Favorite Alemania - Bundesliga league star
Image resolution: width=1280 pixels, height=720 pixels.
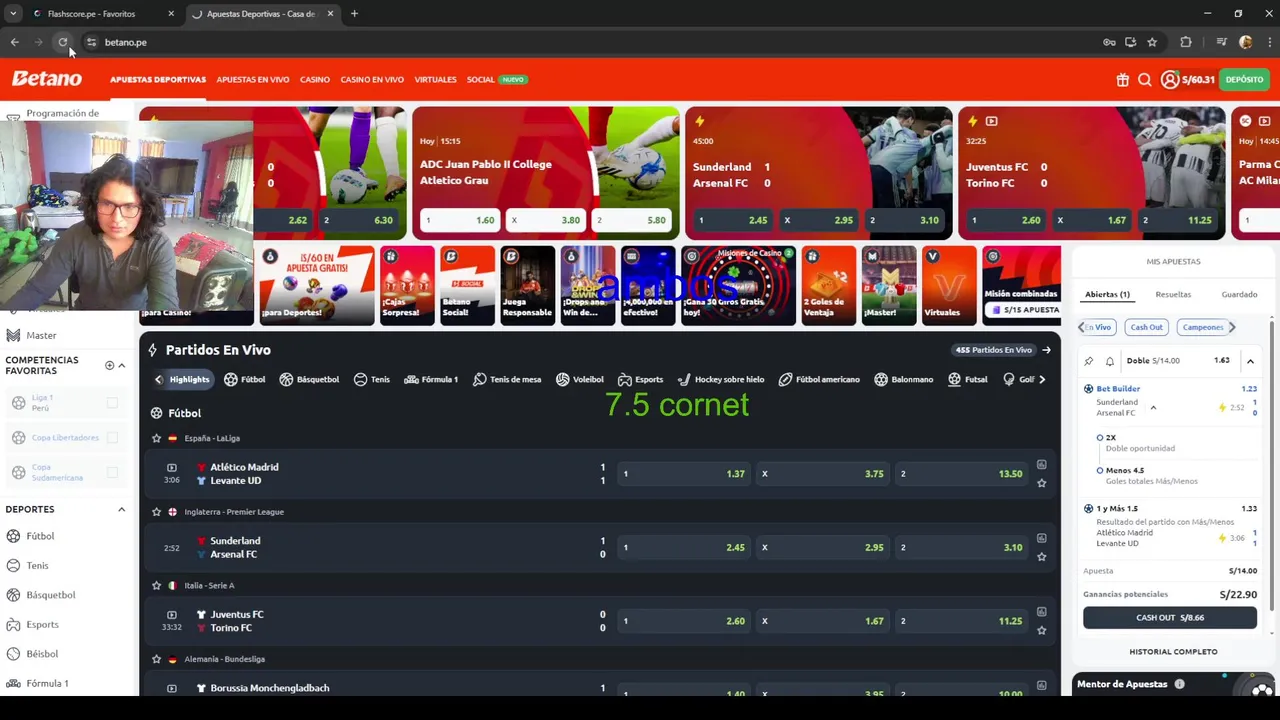pyautogui.click(x=156, y=659)
